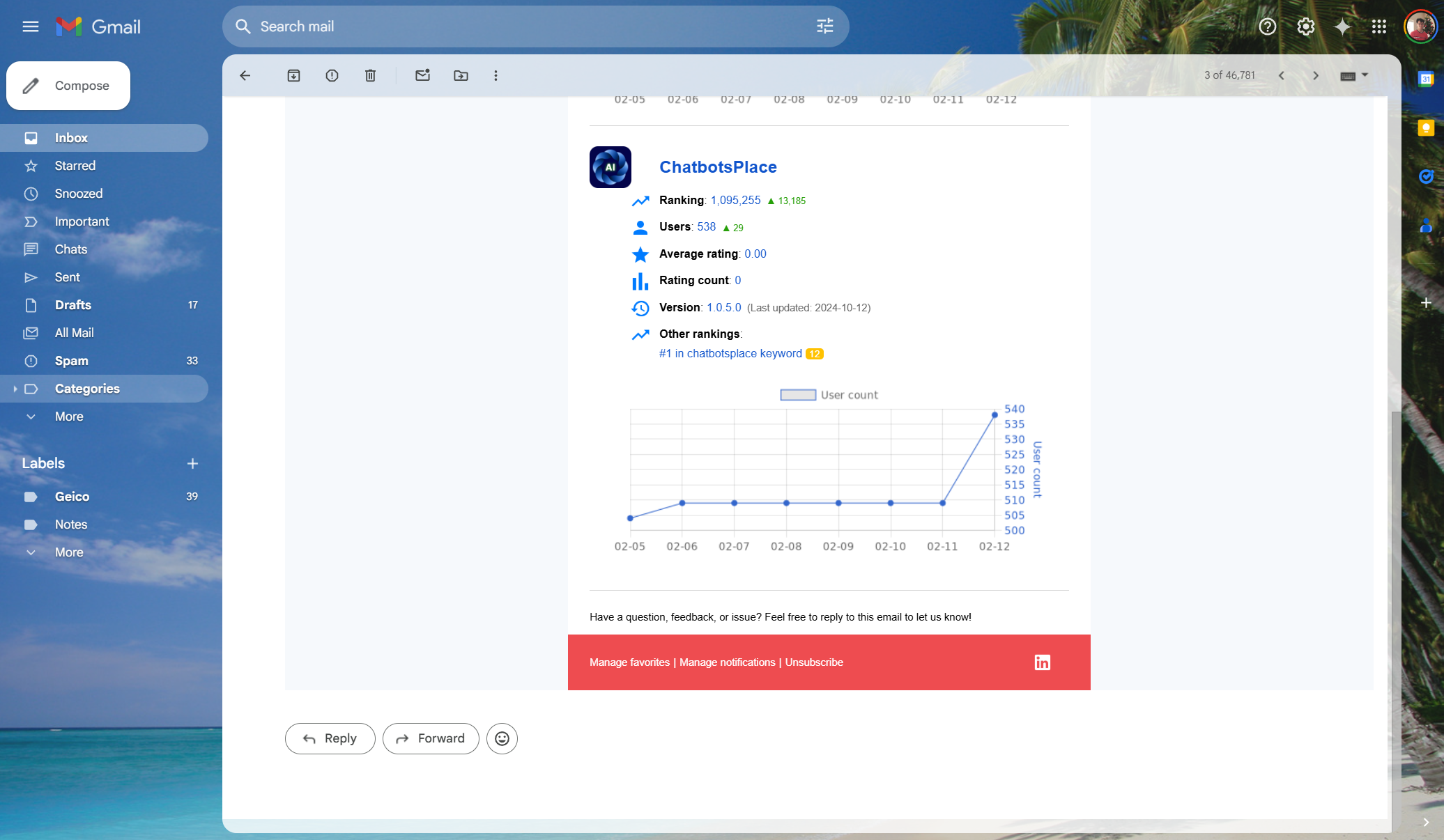Click the rating count value 0
This screenshot has width=1444, height=840.
point(738,281)
